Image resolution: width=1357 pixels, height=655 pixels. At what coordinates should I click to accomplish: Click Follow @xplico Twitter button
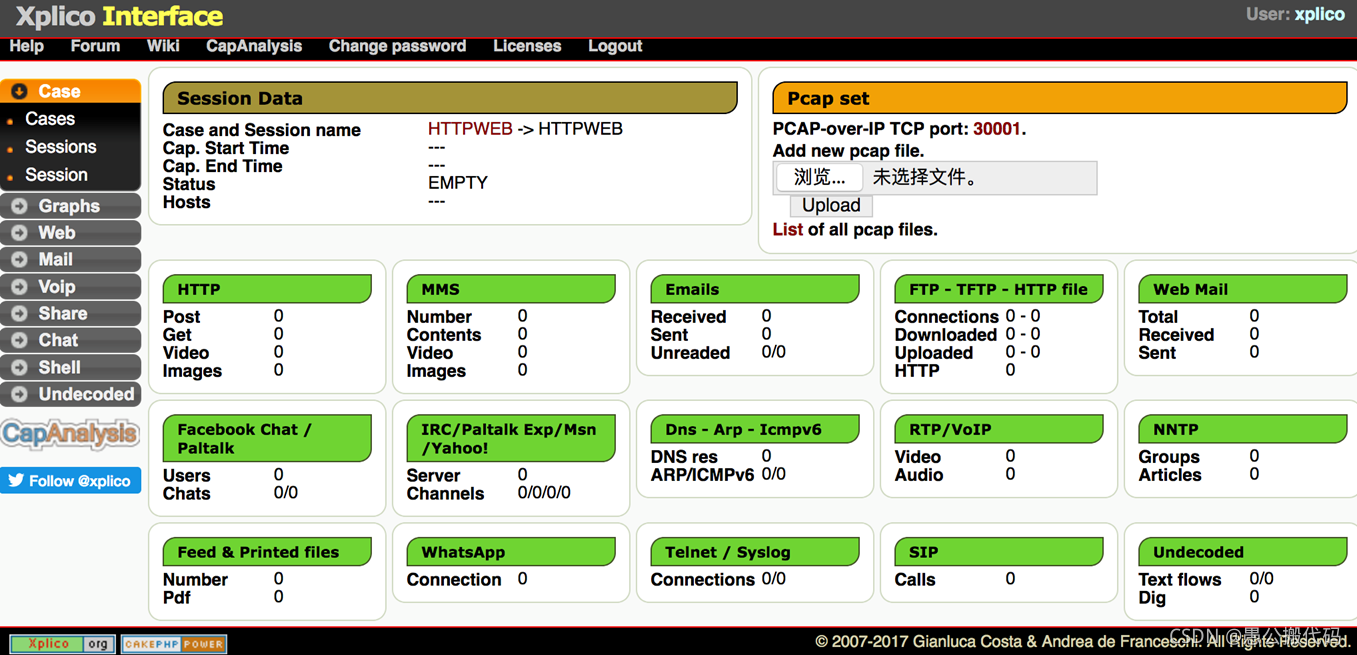(x=70, y=481)
